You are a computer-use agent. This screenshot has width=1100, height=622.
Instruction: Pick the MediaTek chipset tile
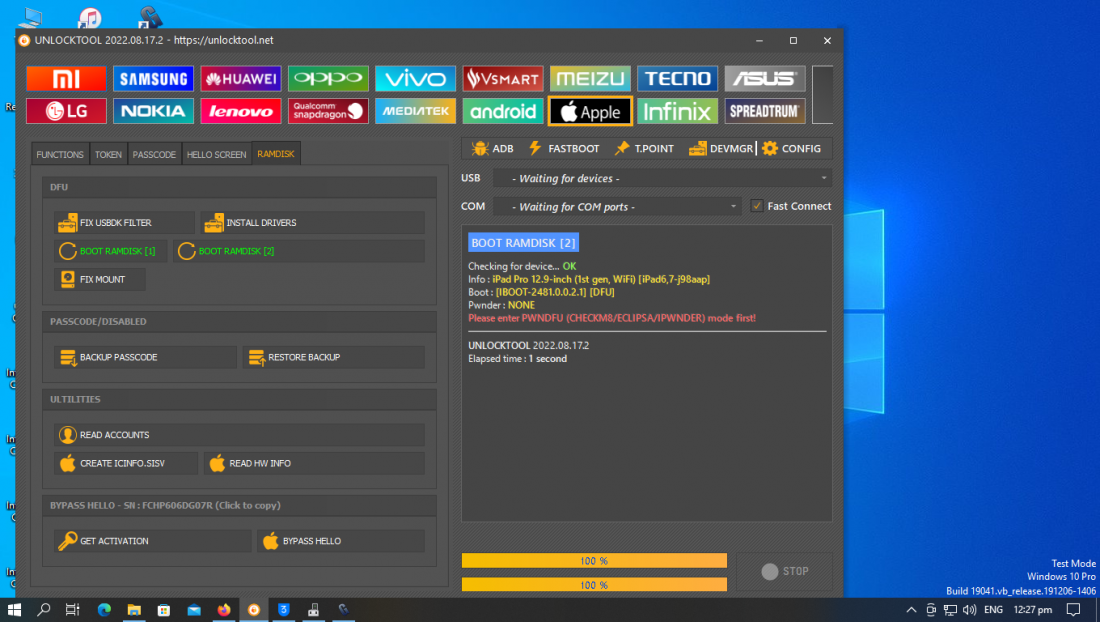[x=415, y=111]
